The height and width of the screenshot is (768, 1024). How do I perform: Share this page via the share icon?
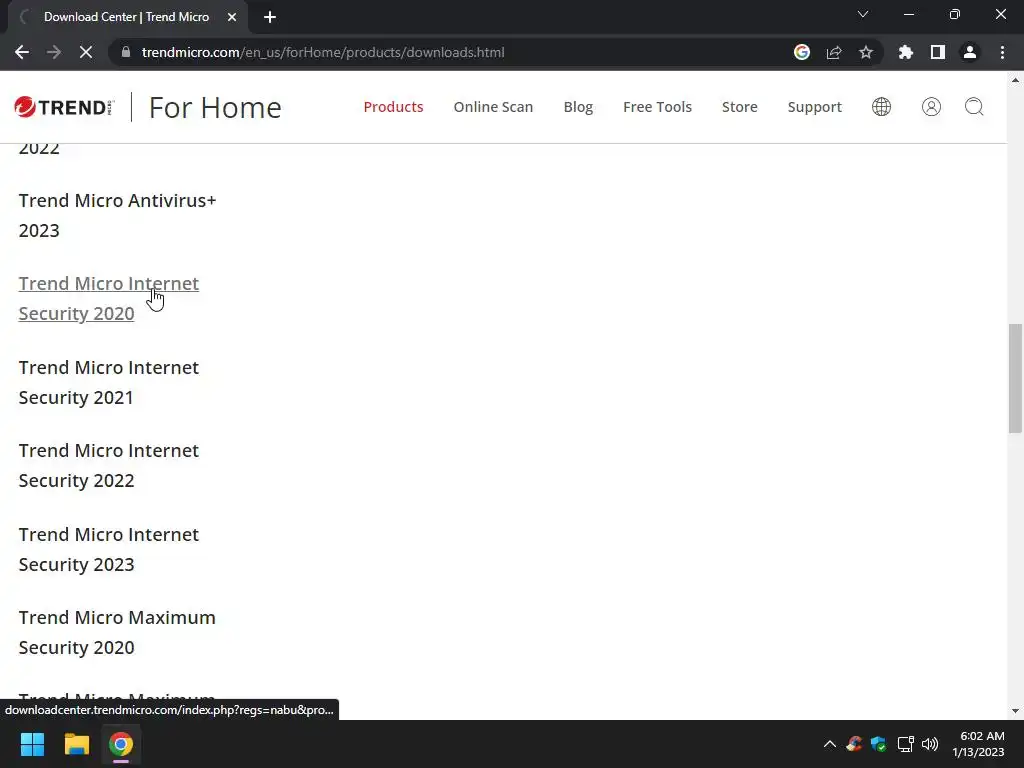pyautogui.click(x=833, y=52)
